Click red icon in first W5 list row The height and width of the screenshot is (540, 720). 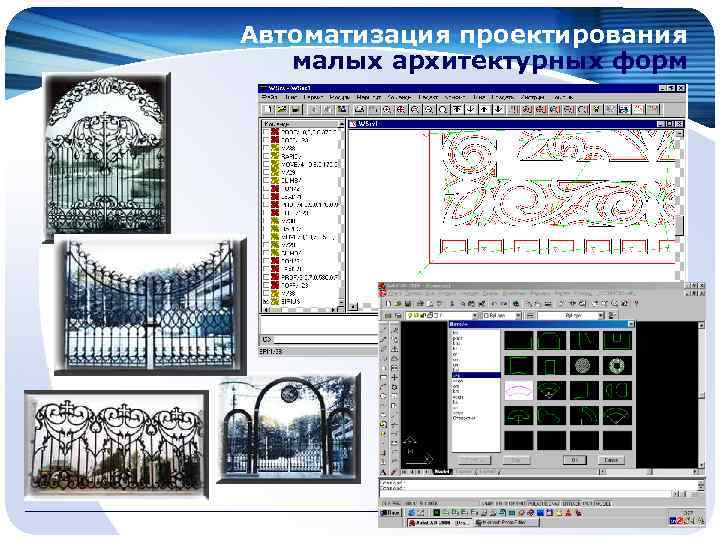(x=275, y=132)
